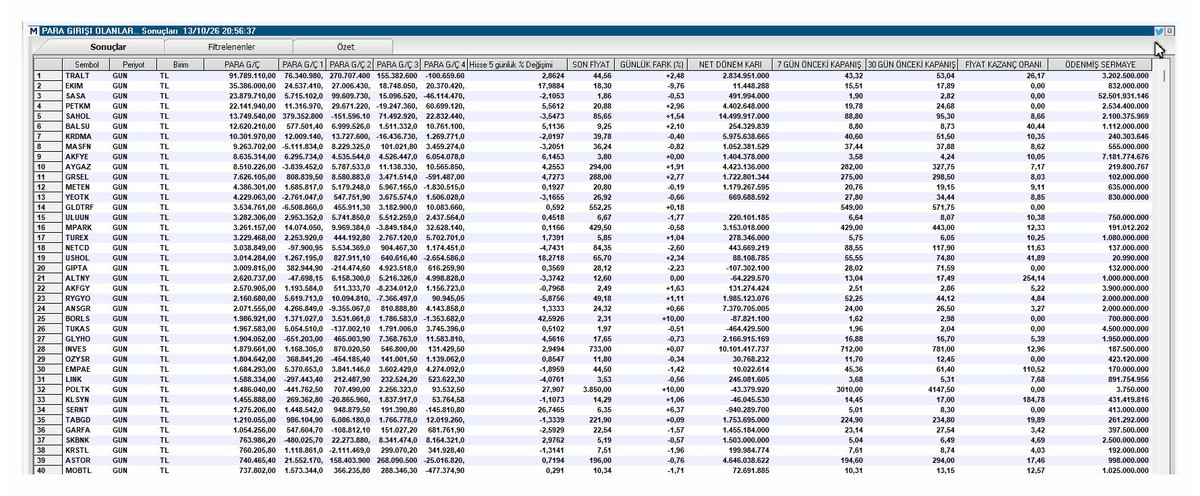Click the PARA G/Ç 3 column header
The width and height of the screenshot is (1200, 496).
point(398,63)
